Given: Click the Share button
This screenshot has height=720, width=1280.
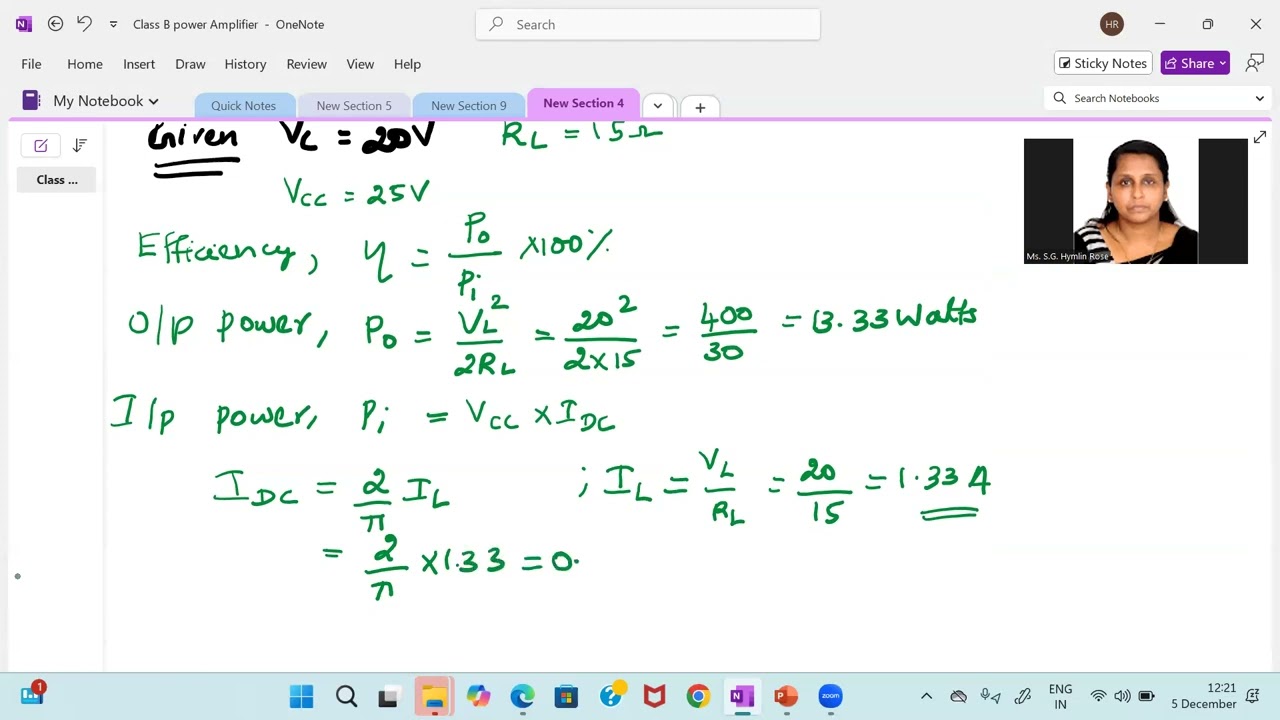Looking at the screenshot, I should (x=1195, y=63).
